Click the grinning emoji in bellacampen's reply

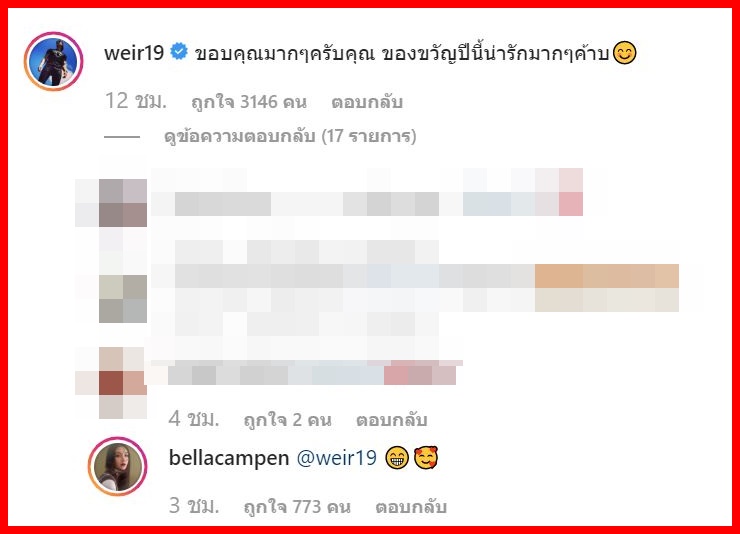(396, 458)
